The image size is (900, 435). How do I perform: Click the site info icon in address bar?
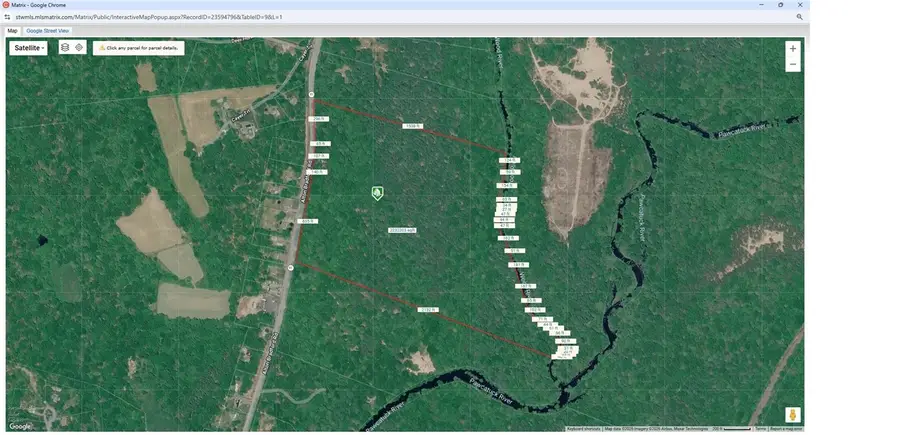pyautogui.click(x=9, y=17)
